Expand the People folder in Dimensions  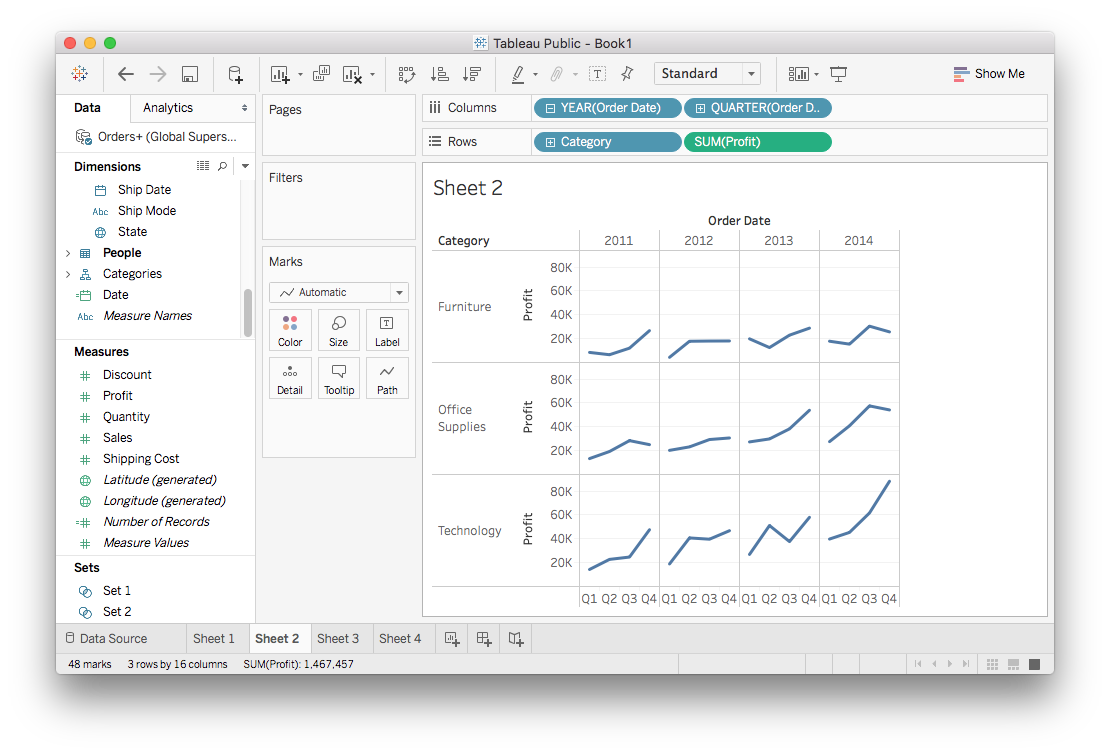tap(68, 253)
